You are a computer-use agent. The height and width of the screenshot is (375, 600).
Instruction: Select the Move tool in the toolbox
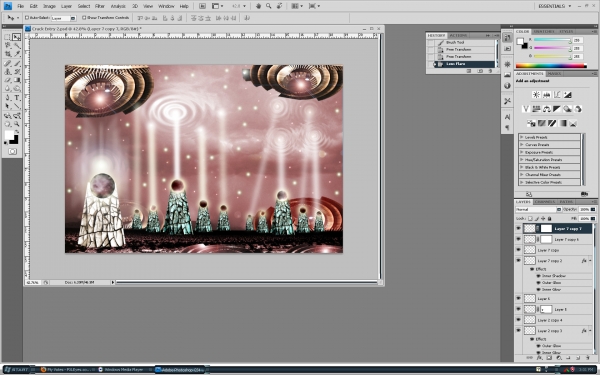(16, 37)
